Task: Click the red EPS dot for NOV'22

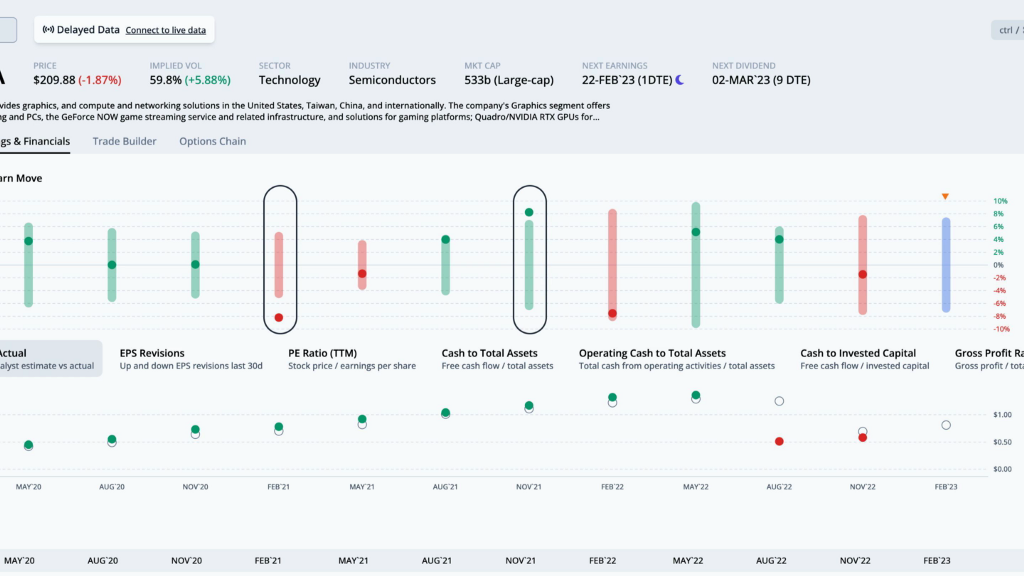Action: tap(862, 438)
